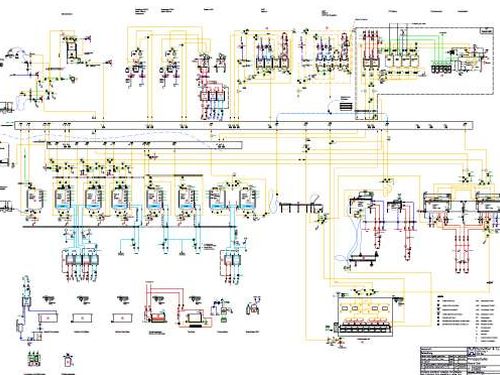Click the long main manifold header bar
Screen dimensions: 500x375
click(244, 126)
